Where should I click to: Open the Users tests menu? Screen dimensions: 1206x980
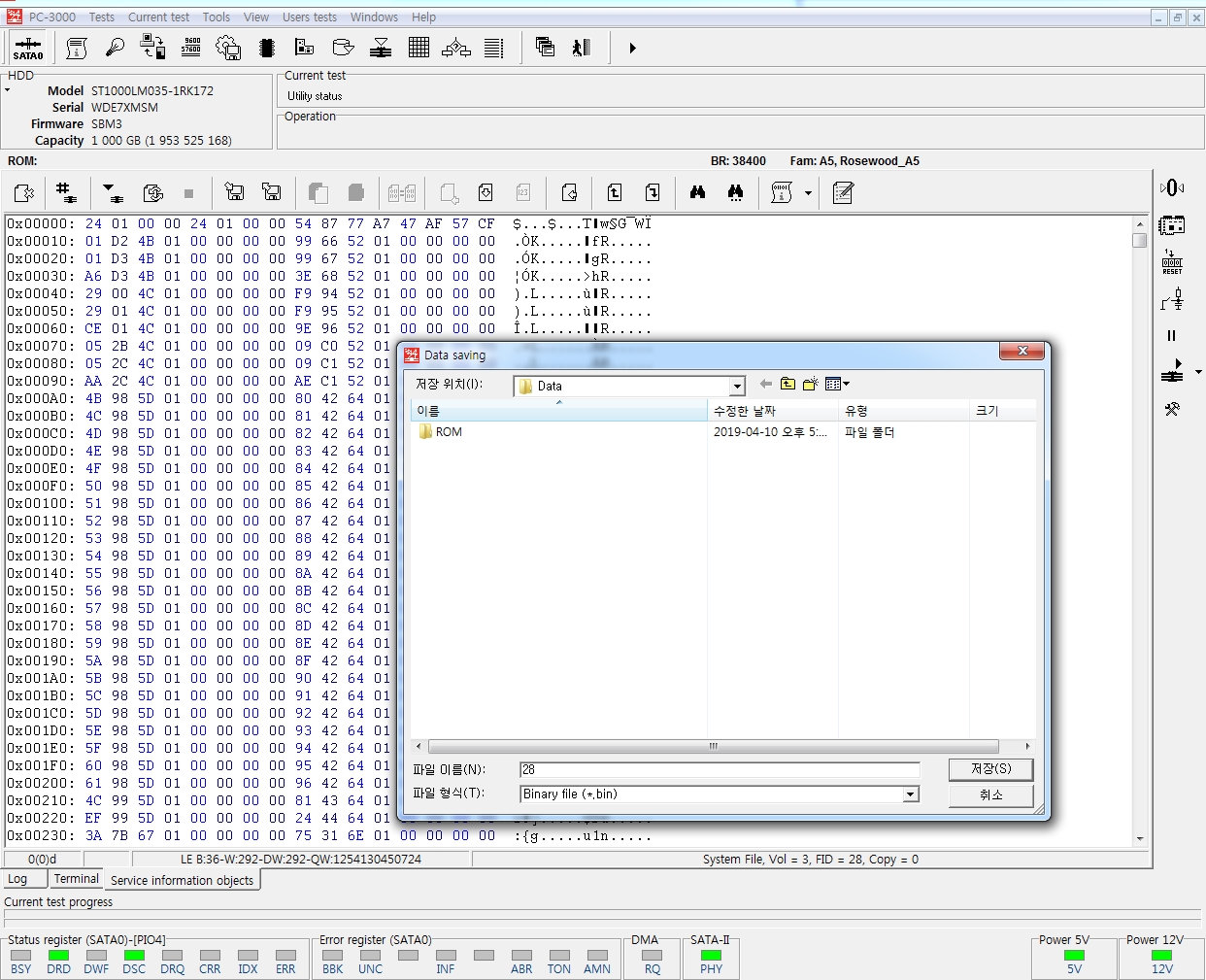click(310, 17)
